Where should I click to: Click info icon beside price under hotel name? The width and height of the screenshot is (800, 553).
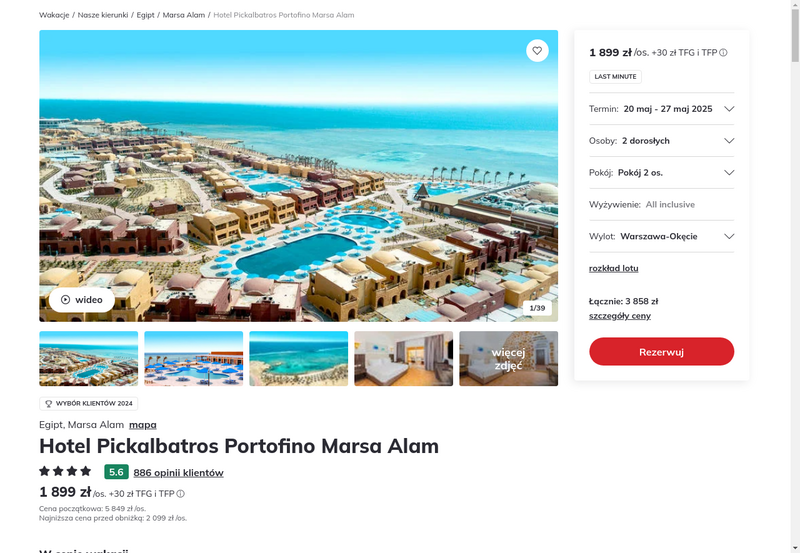coord(181,494)
